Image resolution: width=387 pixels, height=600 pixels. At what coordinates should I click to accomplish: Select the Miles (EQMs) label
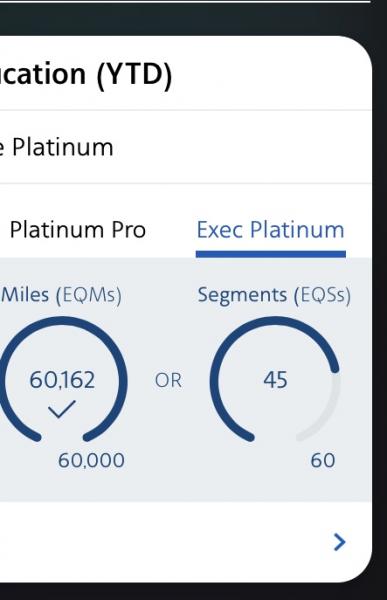pos(61,295)
